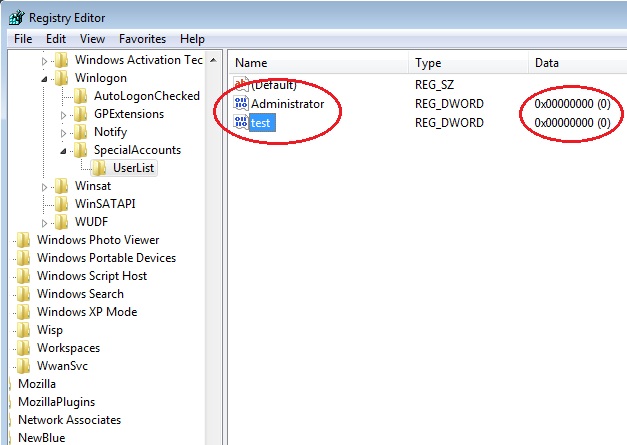Screen dimensions: 627x445
Task: Expand the Winsat key
Action: pos(44,187)
